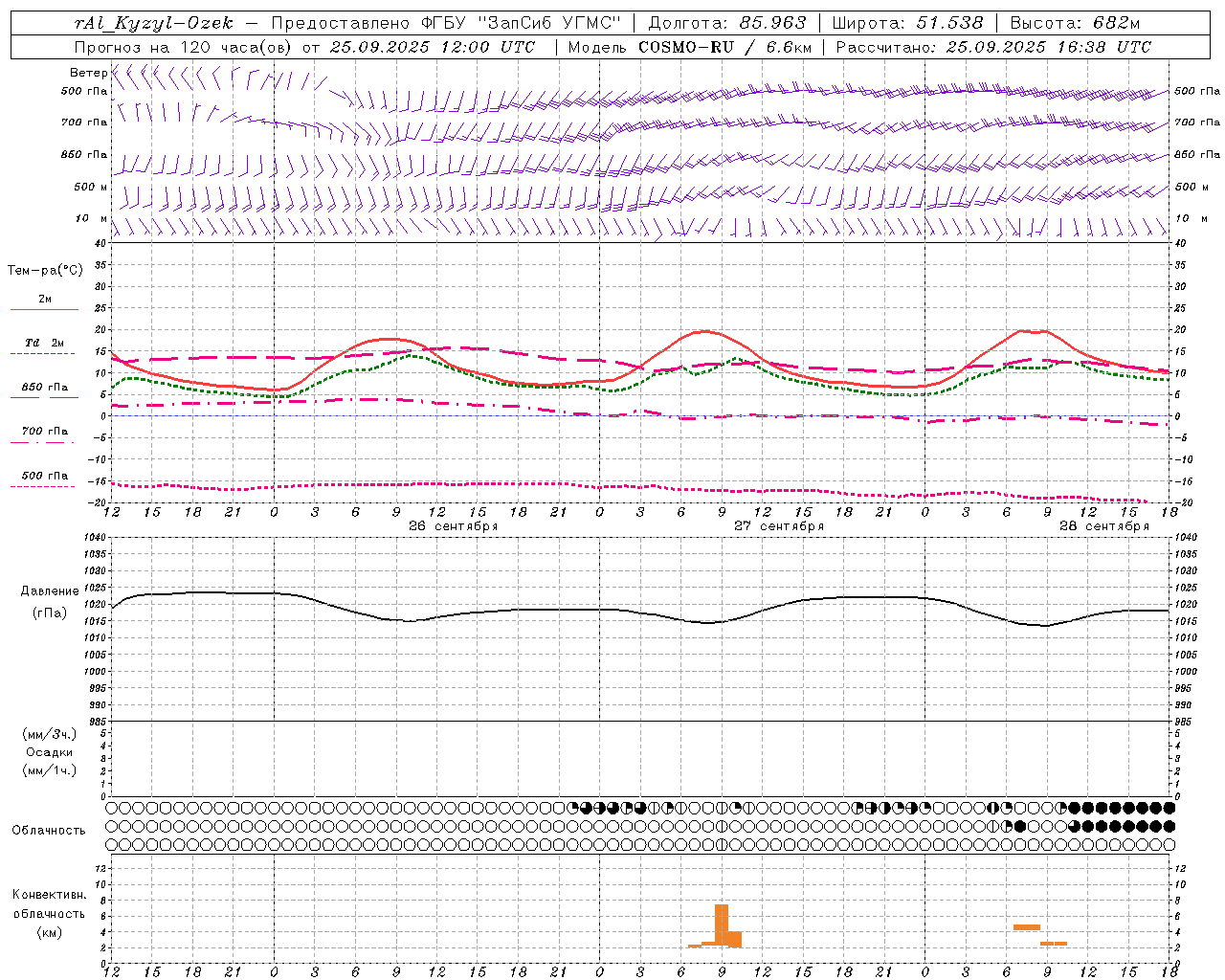Image resolution: width=1225 pixels, height=980 pixels.
Task: Click the dashed line sample under Td 2м
Action: point(43,353)
